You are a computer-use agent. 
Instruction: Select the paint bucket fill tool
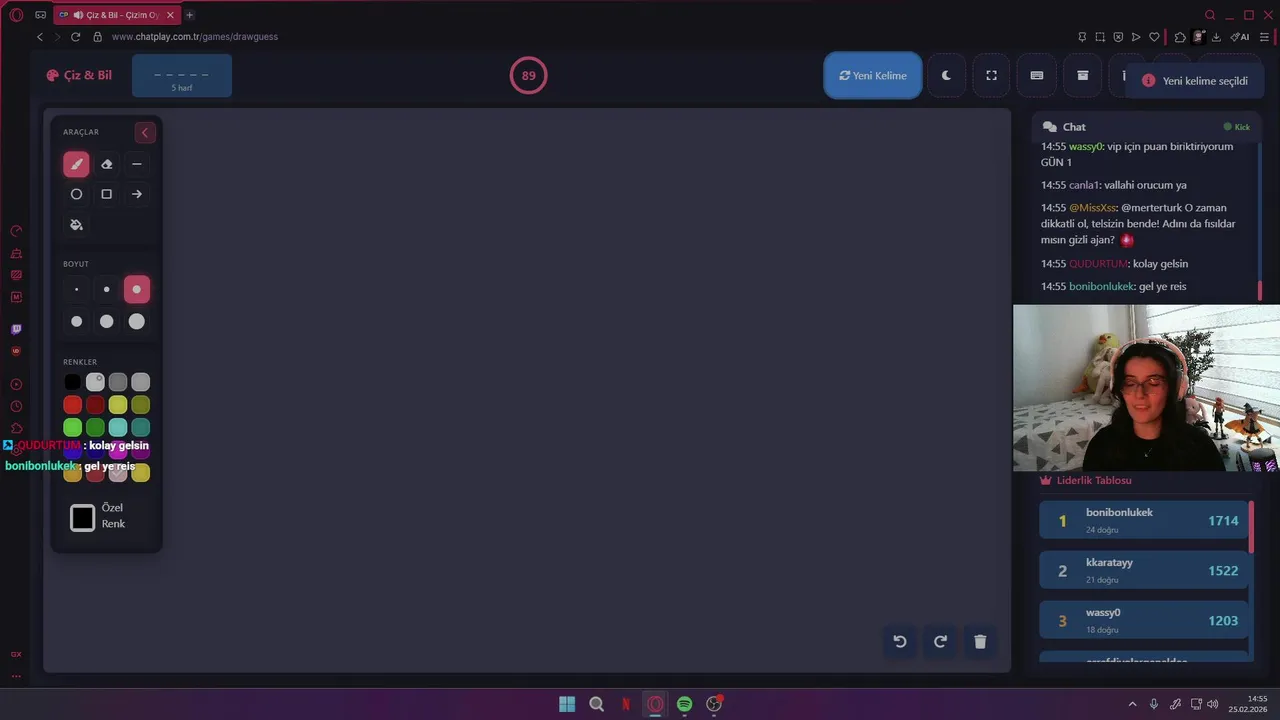coord(76,225)
